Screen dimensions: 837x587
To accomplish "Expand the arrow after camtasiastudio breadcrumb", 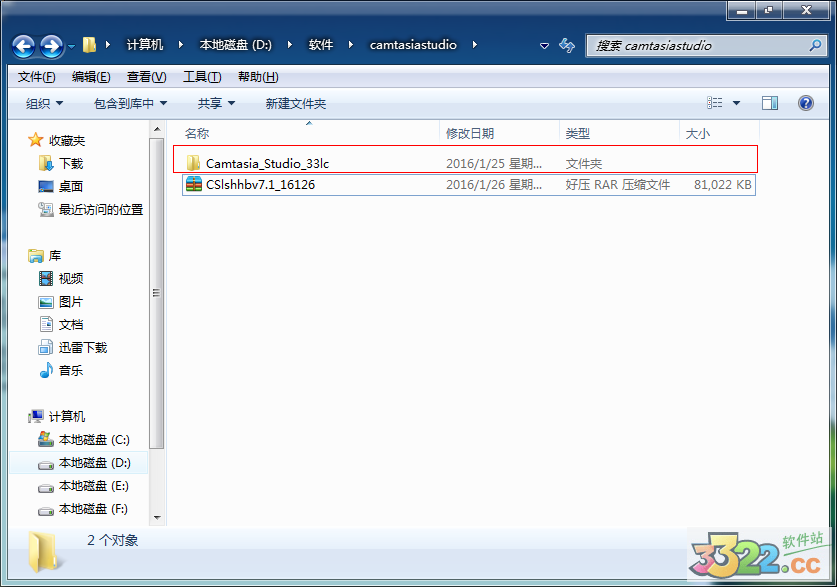I will point(475,45).
